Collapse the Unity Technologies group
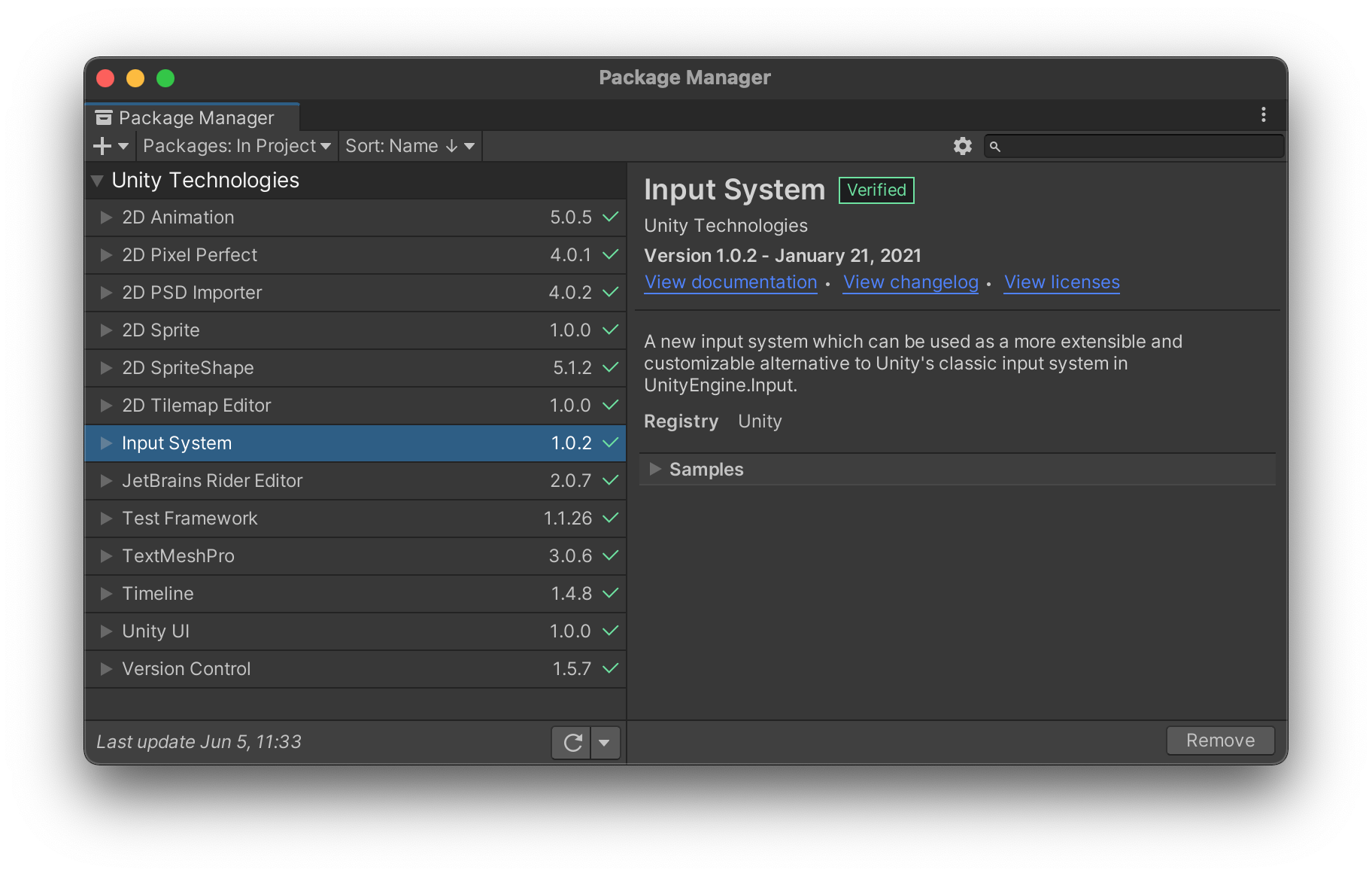Image resolution: width=1372 pixels, height=876 pixels. (x=97, y=181)
